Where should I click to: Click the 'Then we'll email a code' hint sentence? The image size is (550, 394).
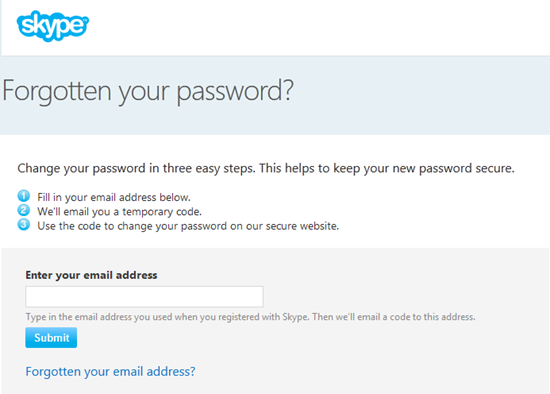(394, 317)
